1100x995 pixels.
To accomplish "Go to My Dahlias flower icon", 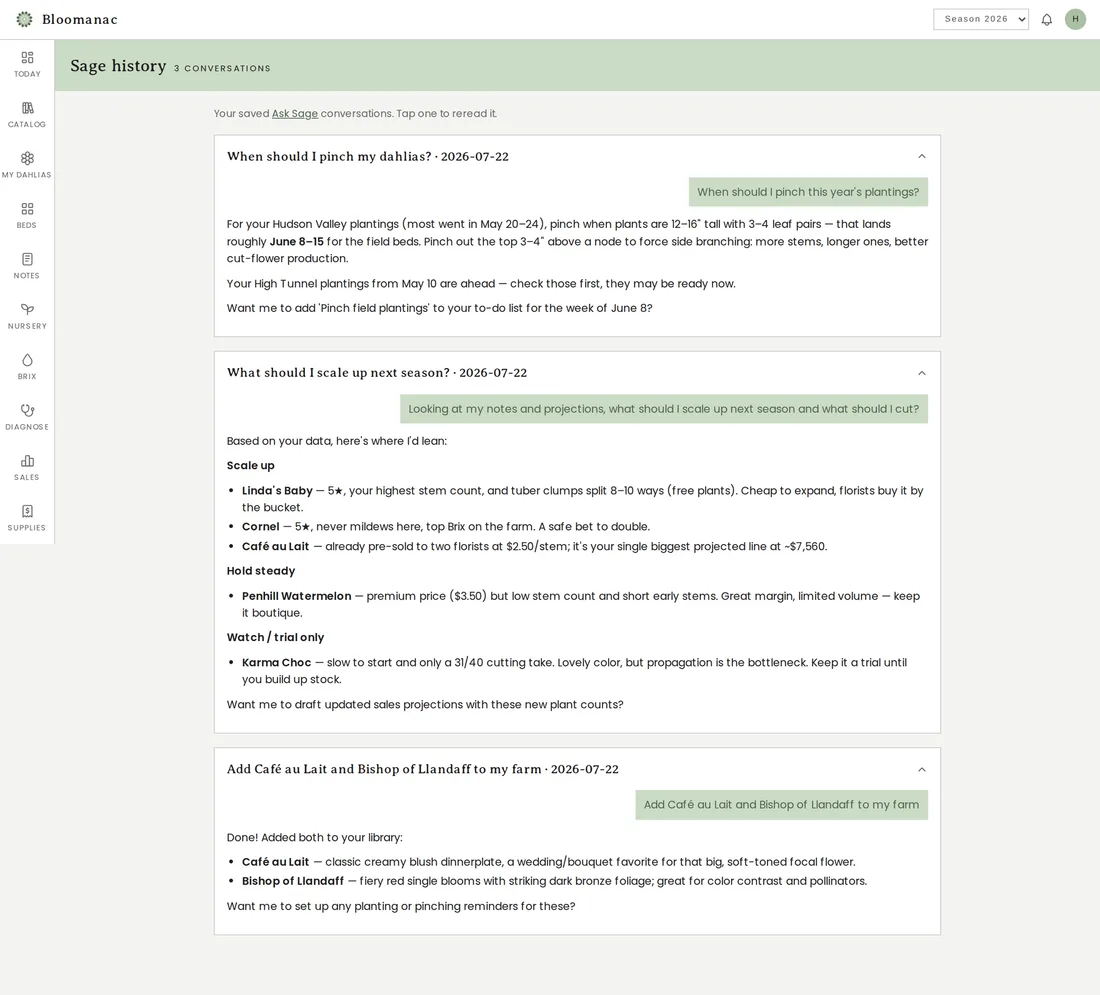I will (27, 159).
